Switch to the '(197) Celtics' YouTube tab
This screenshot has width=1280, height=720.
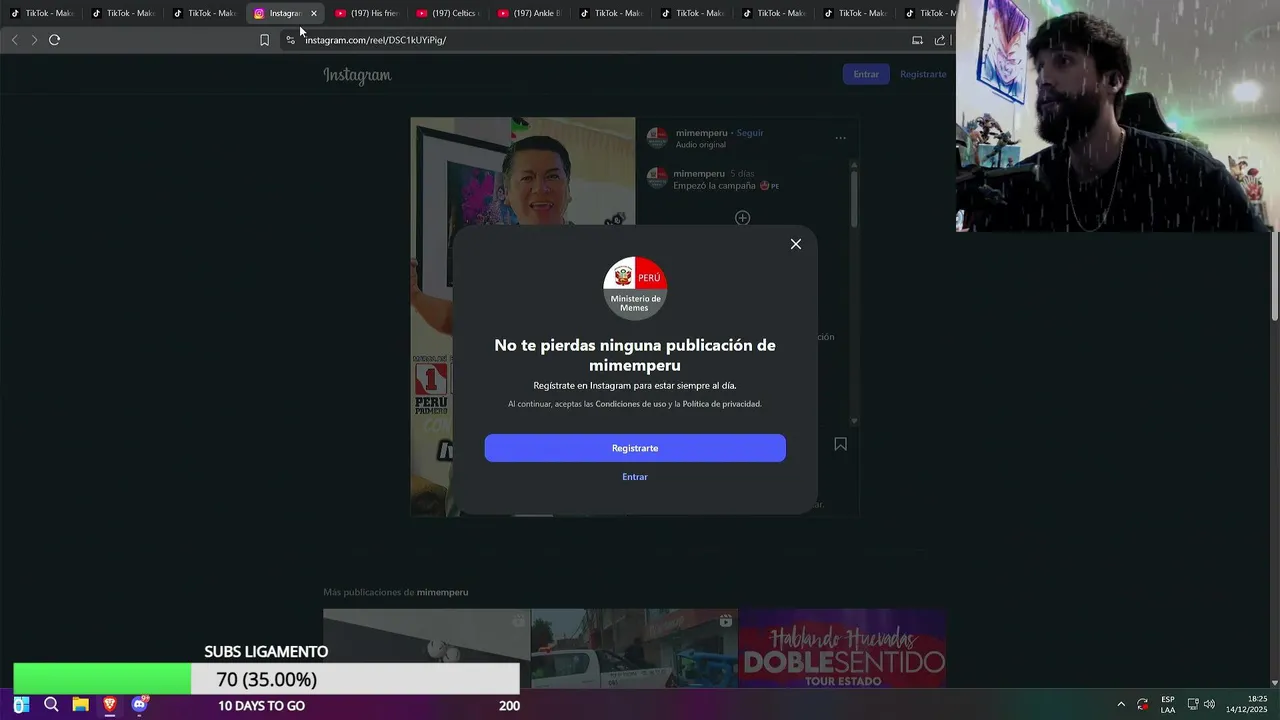pyautogui.click(x=448, y=13)
